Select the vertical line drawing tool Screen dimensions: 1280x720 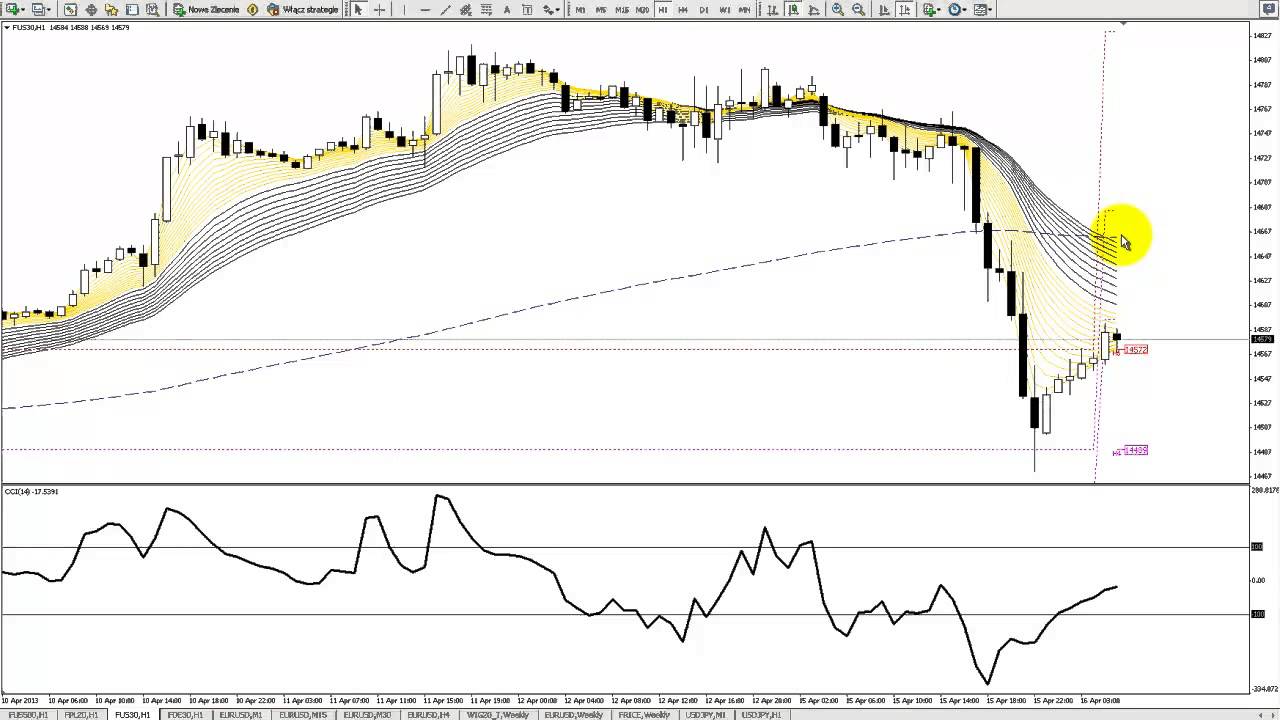(x=404, y=9)
